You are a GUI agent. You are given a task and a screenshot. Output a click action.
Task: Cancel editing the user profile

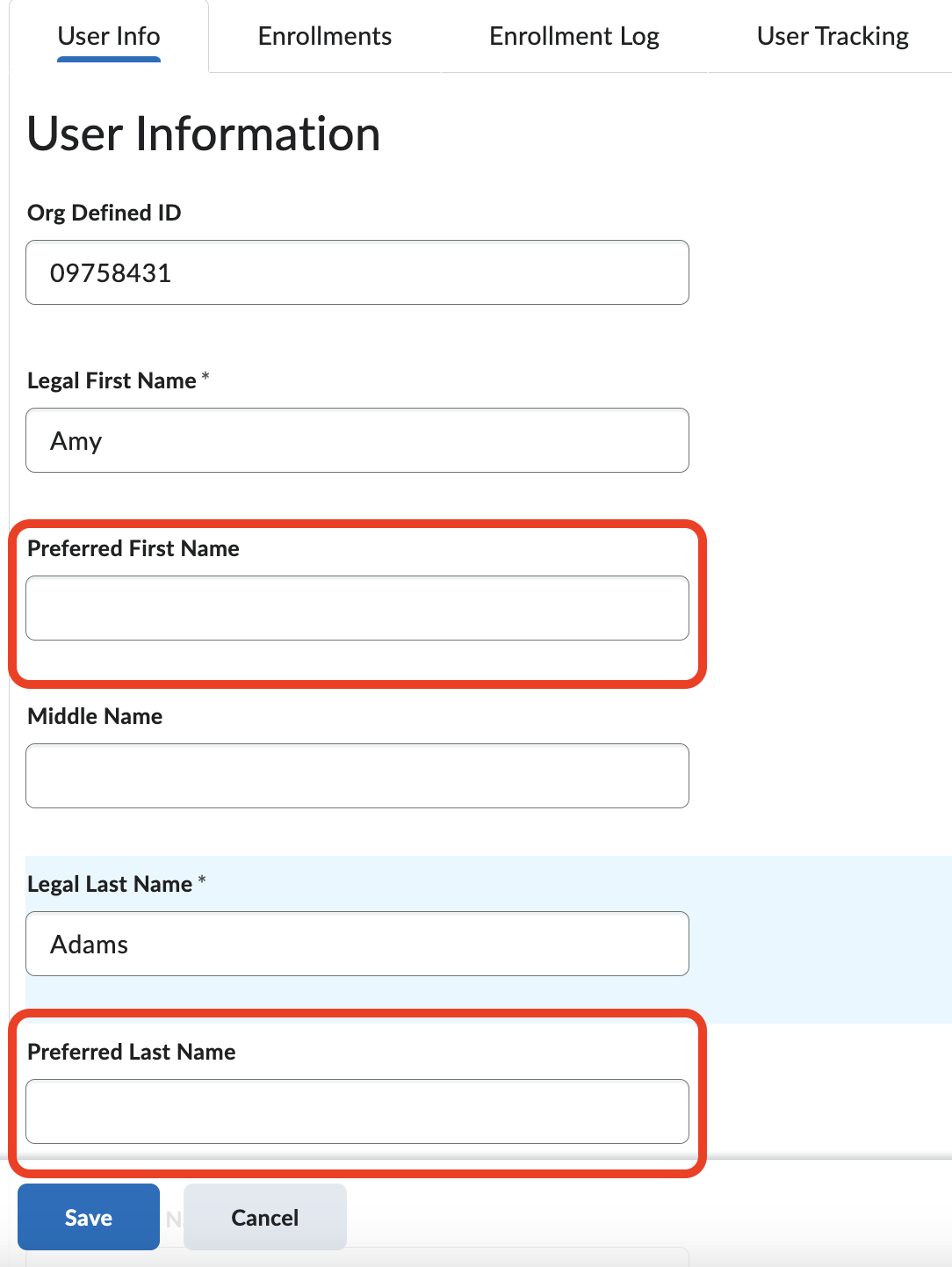(264, 1217)
